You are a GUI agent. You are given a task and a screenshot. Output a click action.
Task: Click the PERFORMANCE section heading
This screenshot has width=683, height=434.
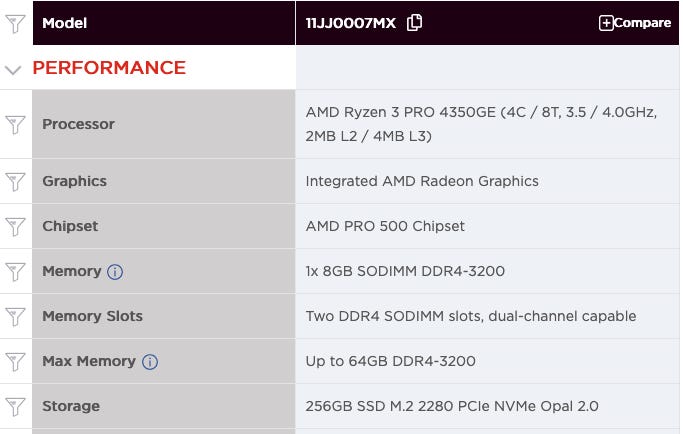[109, 68]
